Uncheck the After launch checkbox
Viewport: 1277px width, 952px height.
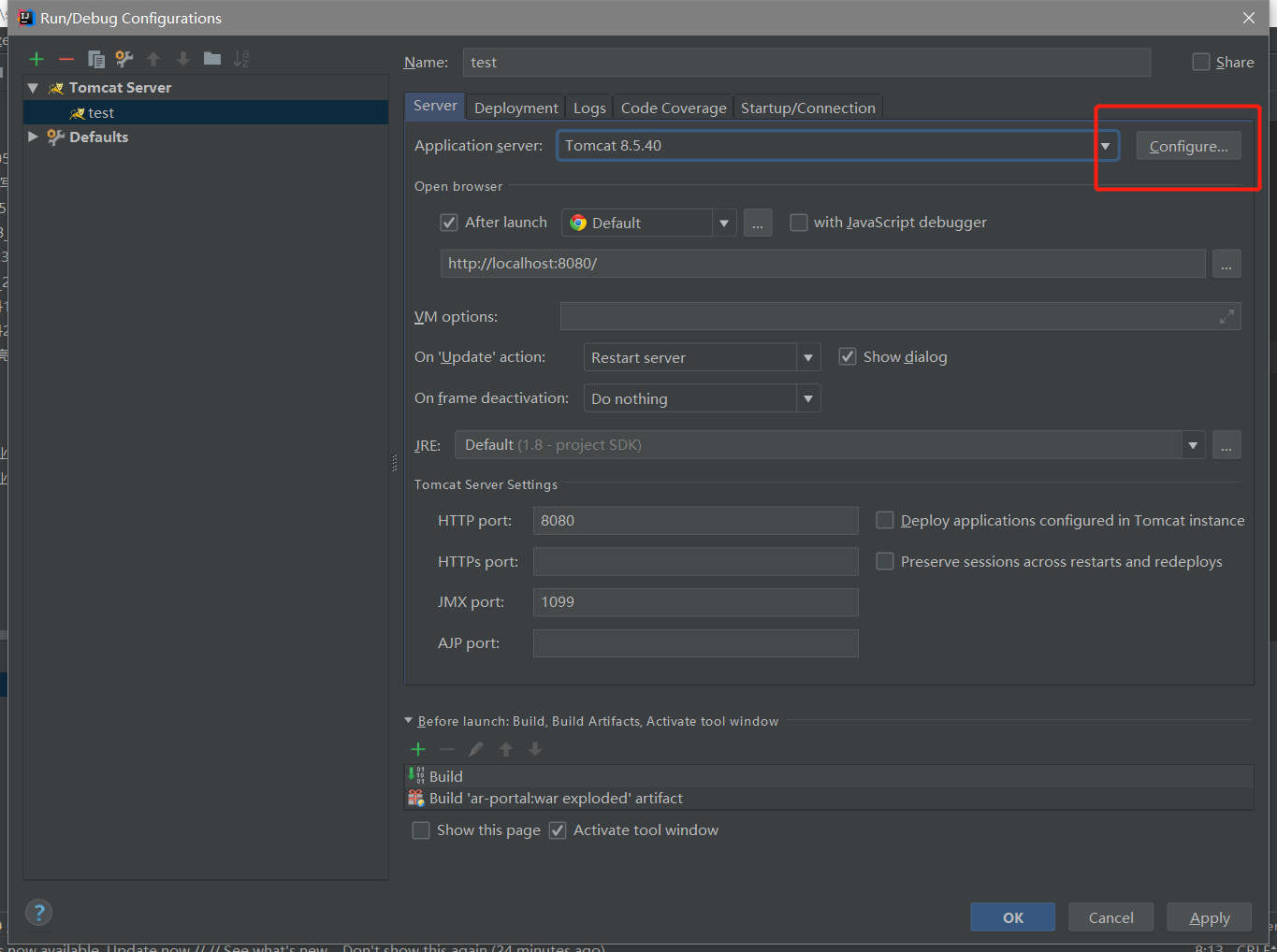pos(449,223)
